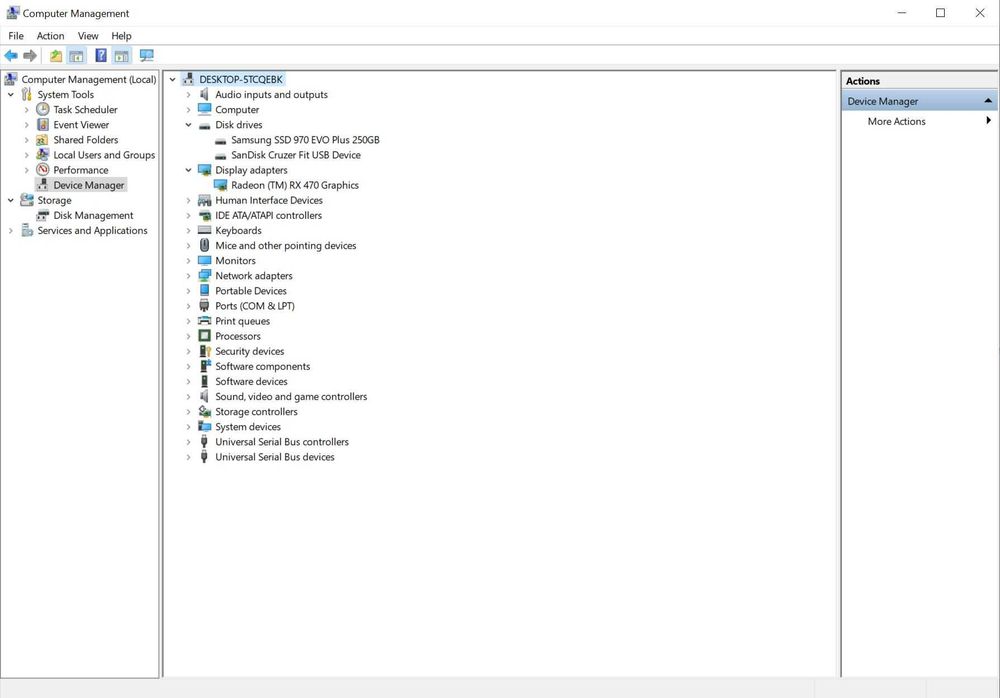Select Computer Management (Local) root
Viewport: 1000px width, 698px height.
[89, 79]
